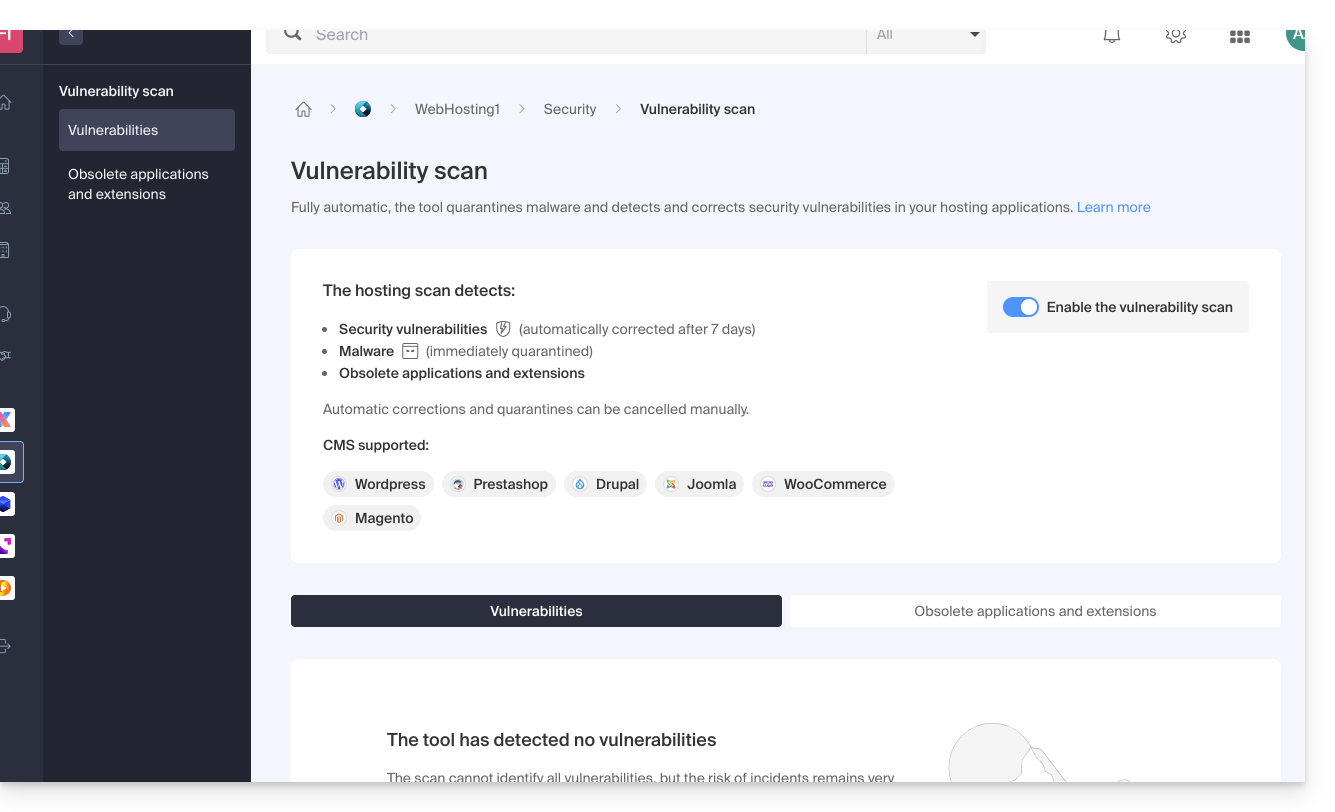The image size is (1335, 812).
Task: Click the home icon in the breadcrumb
Action: (303, 109)
